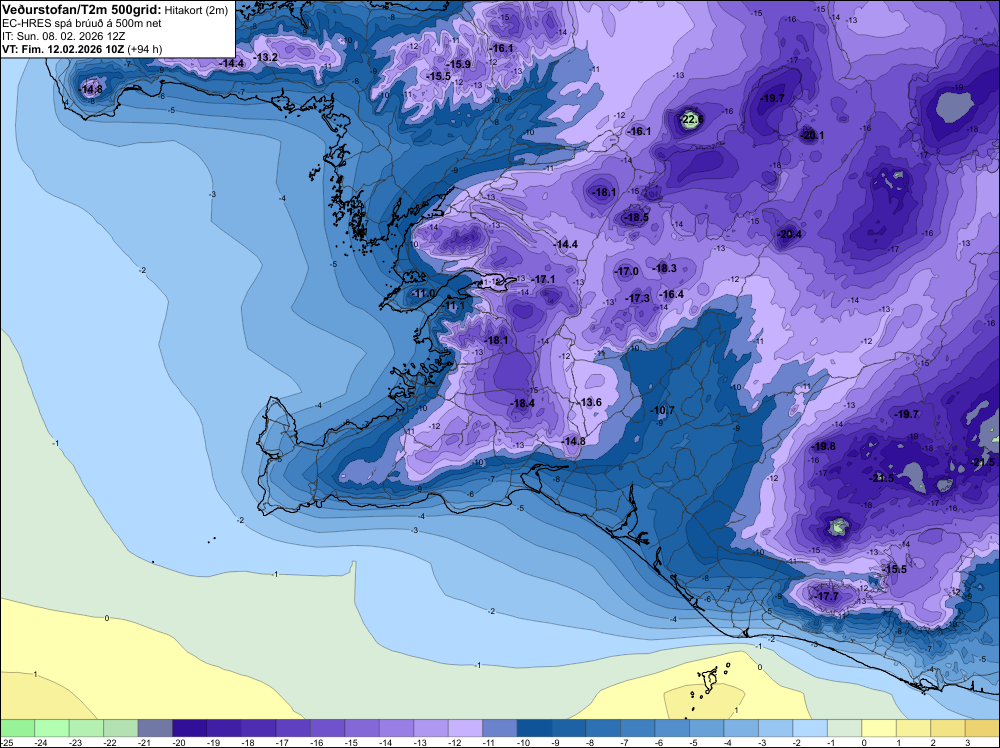Screen dimensions: 1000x748
Task: Click the temperature label -19.8
Action: click(823, 446)
